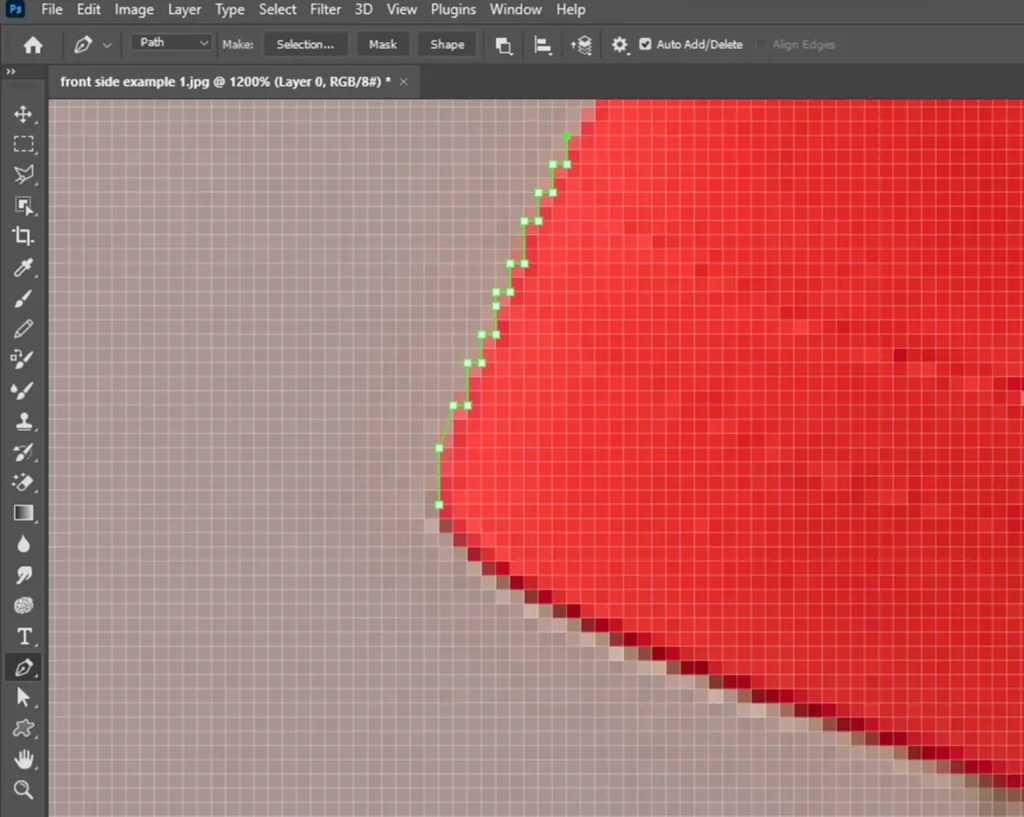1024x817 pixels.
Task: Click the bottommost path anchor point
Action: click(439, 505)
